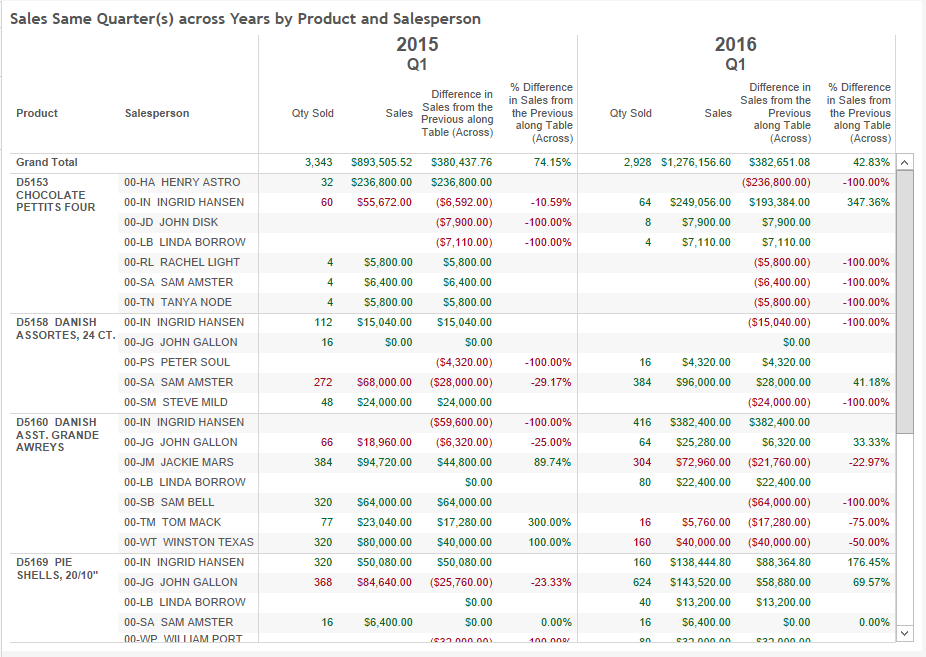Click the scrollbar down arrow
The height and width of the screenshot is (657, 926).
point(905,633)
